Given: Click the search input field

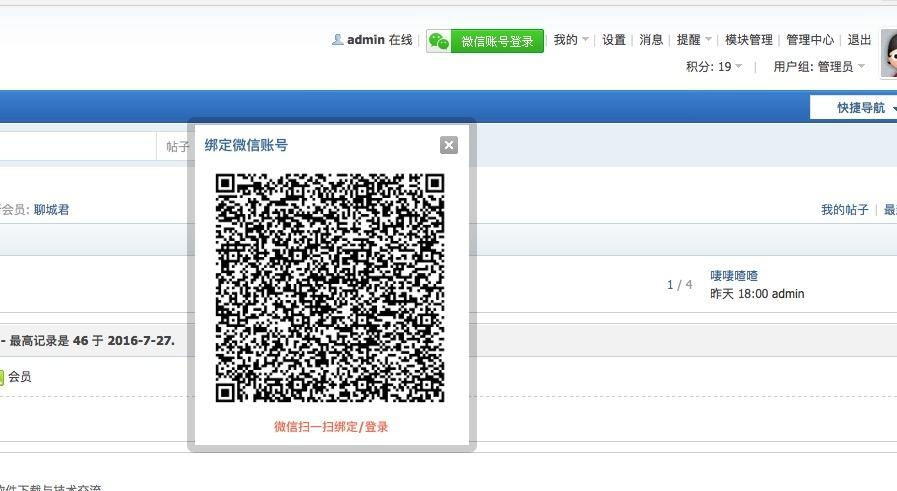Looking at the screenshot, I should (77, 146).
